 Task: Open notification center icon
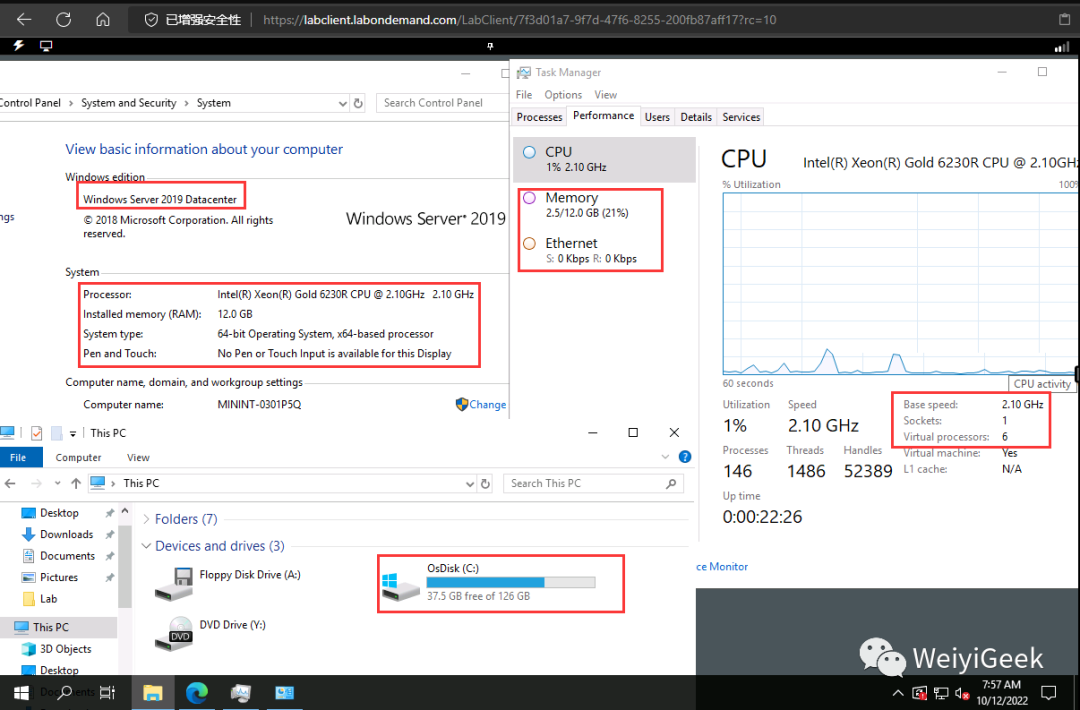point(1048,693)
